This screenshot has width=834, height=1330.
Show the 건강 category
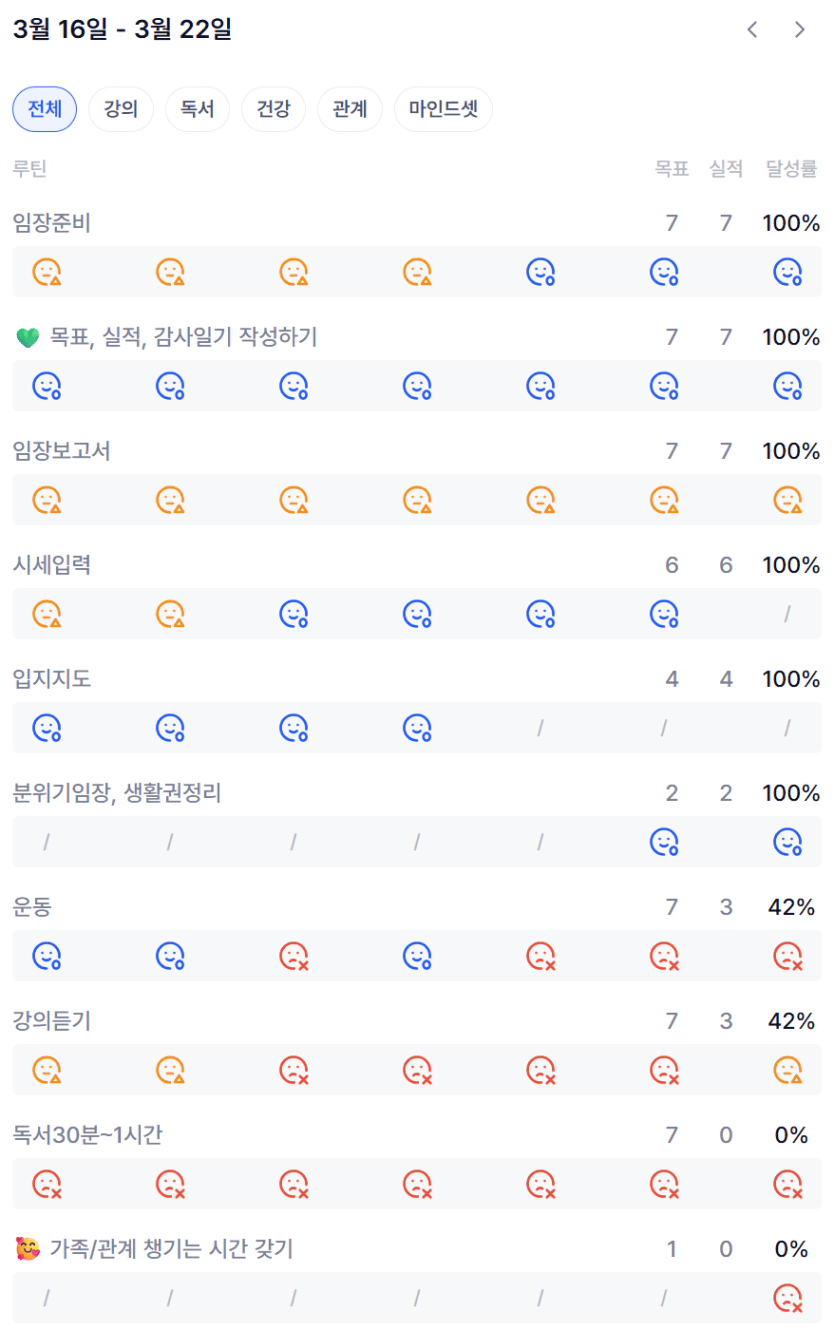[273, 110]
